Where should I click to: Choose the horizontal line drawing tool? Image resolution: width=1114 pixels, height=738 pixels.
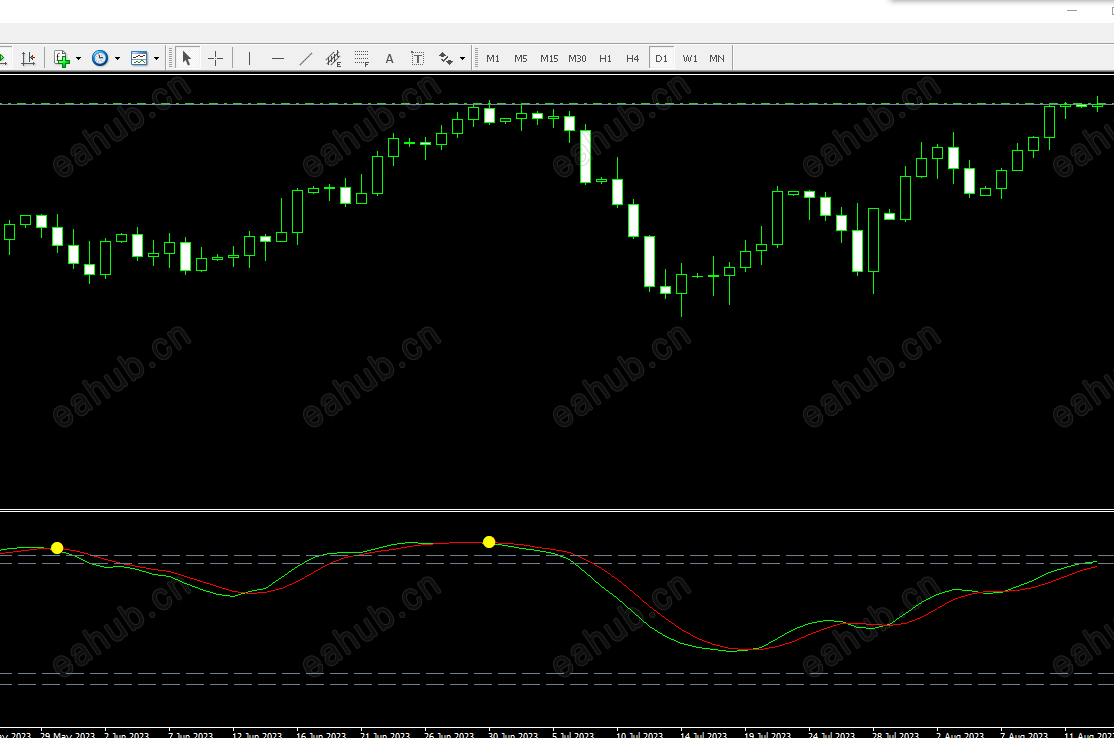point(278,58)
